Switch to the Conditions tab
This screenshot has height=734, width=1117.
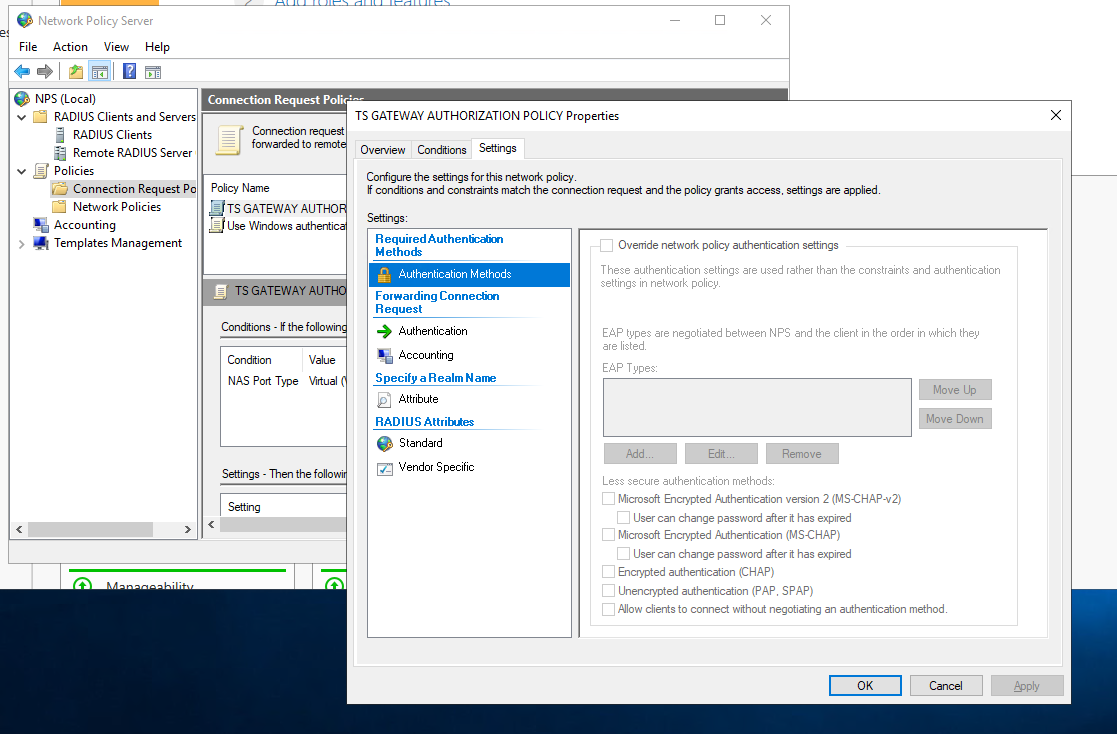[x=441, y=150]
